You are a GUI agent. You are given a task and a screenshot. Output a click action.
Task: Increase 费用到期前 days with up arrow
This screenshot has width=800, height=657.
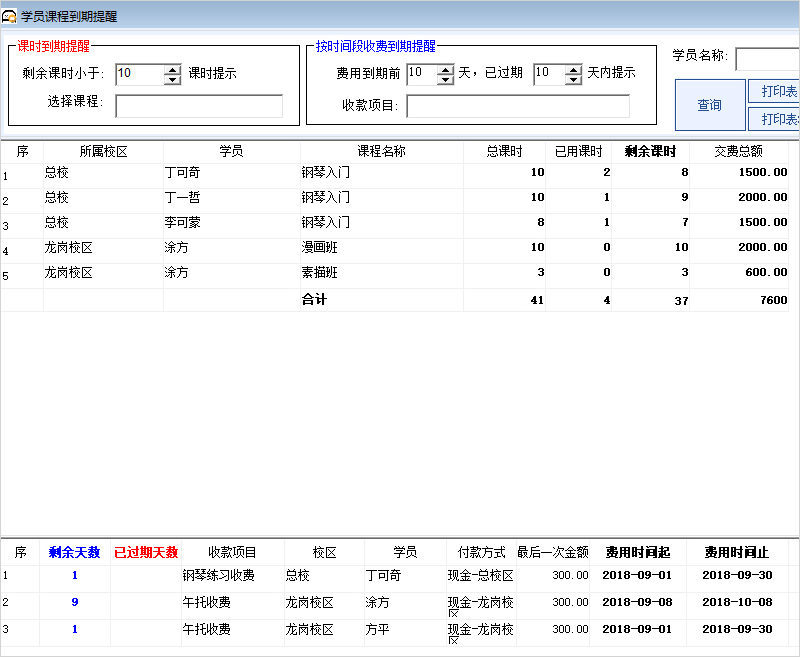(x=445, y=70)
